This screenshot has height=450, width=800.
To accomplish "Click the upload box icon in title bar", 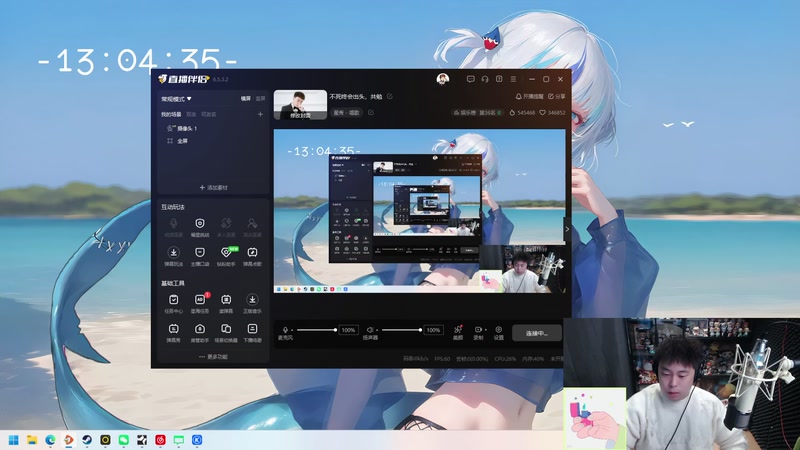I will pyautogui.click(x=499, y=79).
